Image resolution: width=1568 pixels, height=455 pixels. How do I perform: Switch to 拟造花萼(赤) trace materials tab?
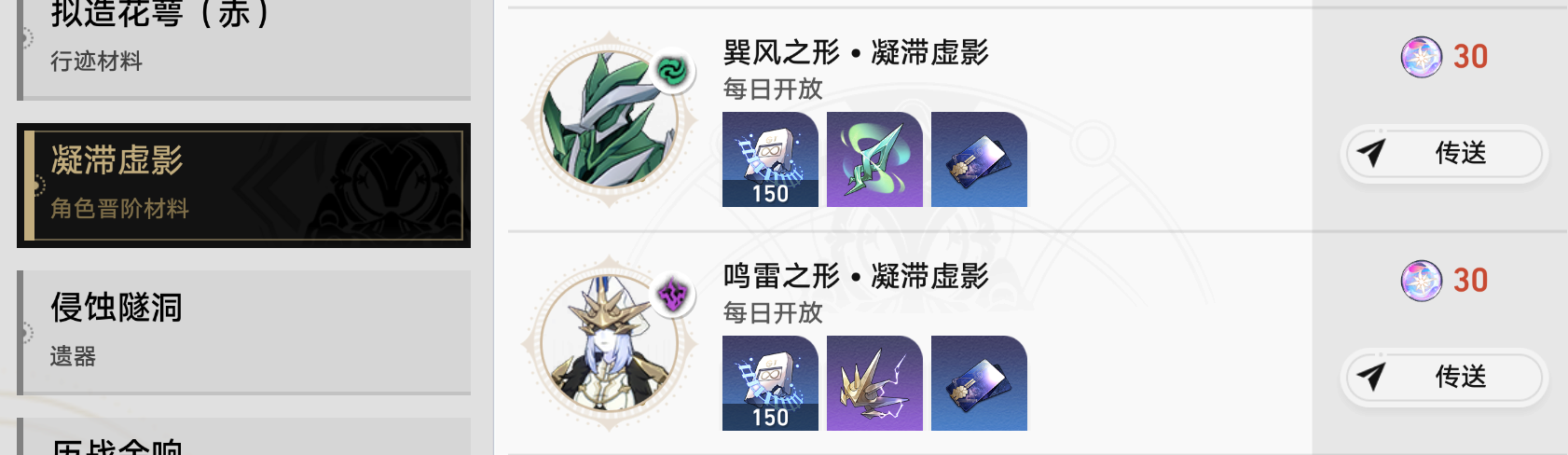pos(243,48)
